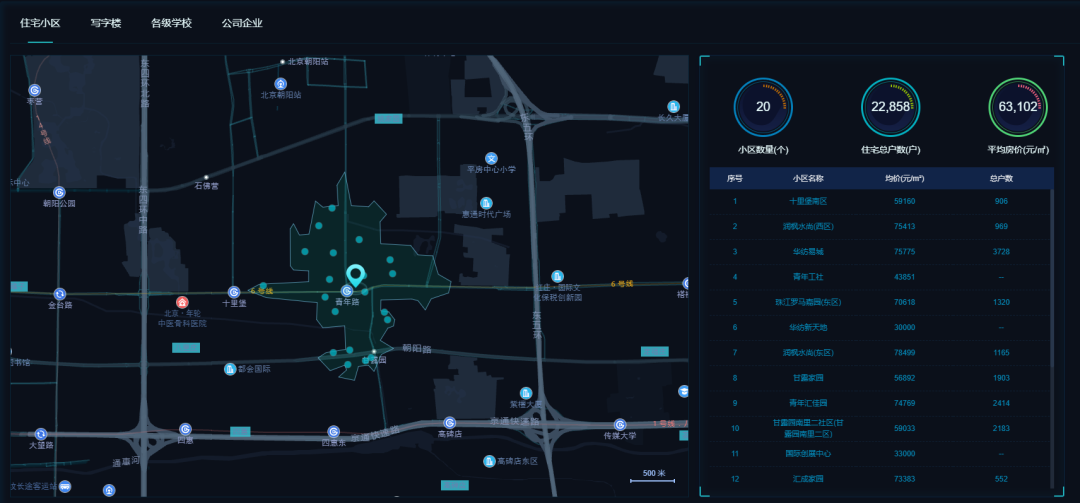
Task: Click the 十里堡 subway station icon
Action: point(234,292)
